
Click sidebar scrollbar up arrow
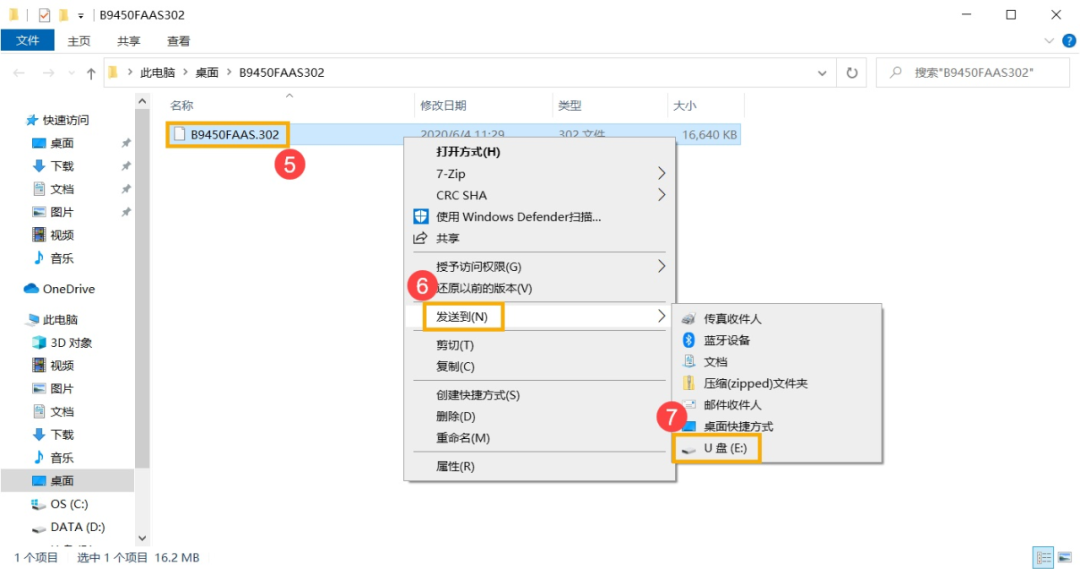click(142, 101)
